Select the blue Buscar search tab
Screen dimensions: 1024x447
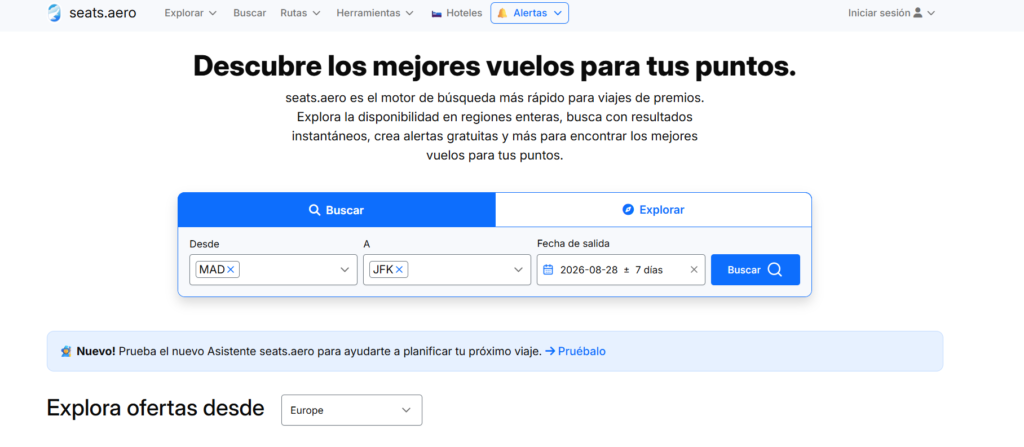[x=337, y=210]
